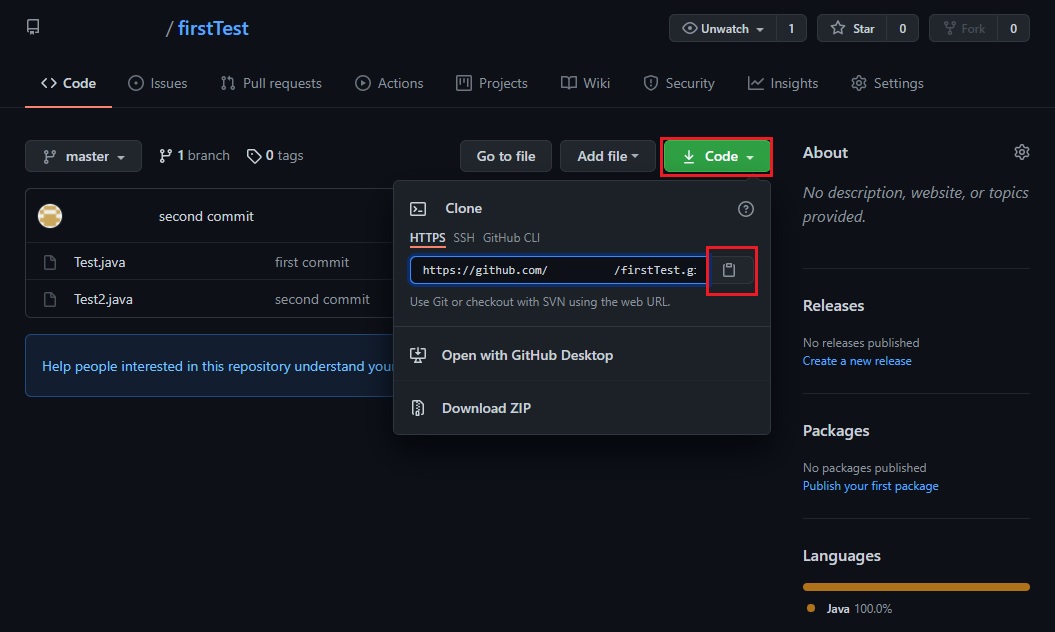Click the Java orange color dot
The width and height of the screenshot is (1055, 632).
811,608
